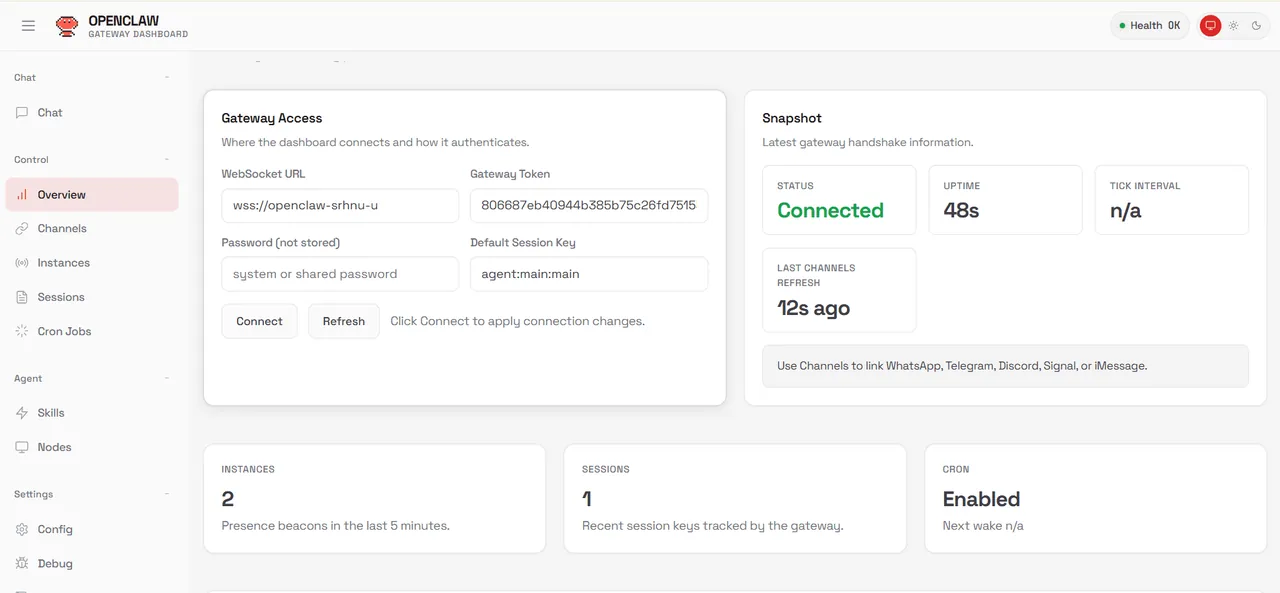The width and height of the screenshot is (1280, 593).
Task: Open the Chat page
Action: (92, 113)
